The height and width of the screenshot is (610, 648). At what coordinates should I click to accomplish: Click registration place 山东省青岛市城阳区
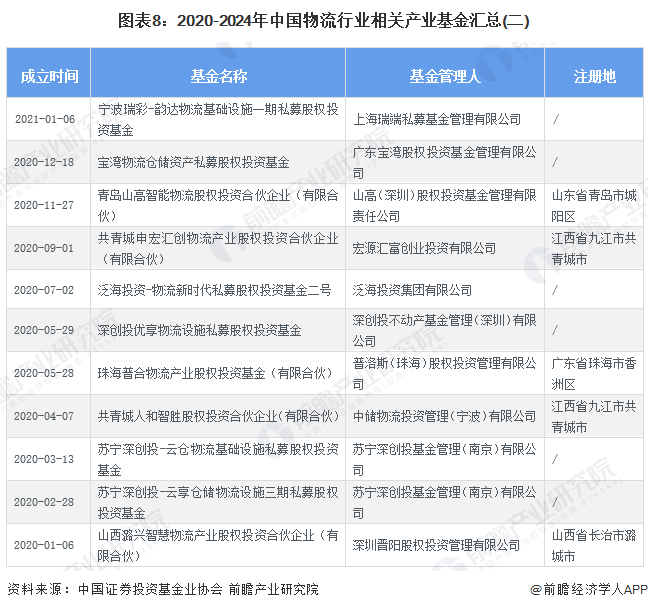(594, 205)
